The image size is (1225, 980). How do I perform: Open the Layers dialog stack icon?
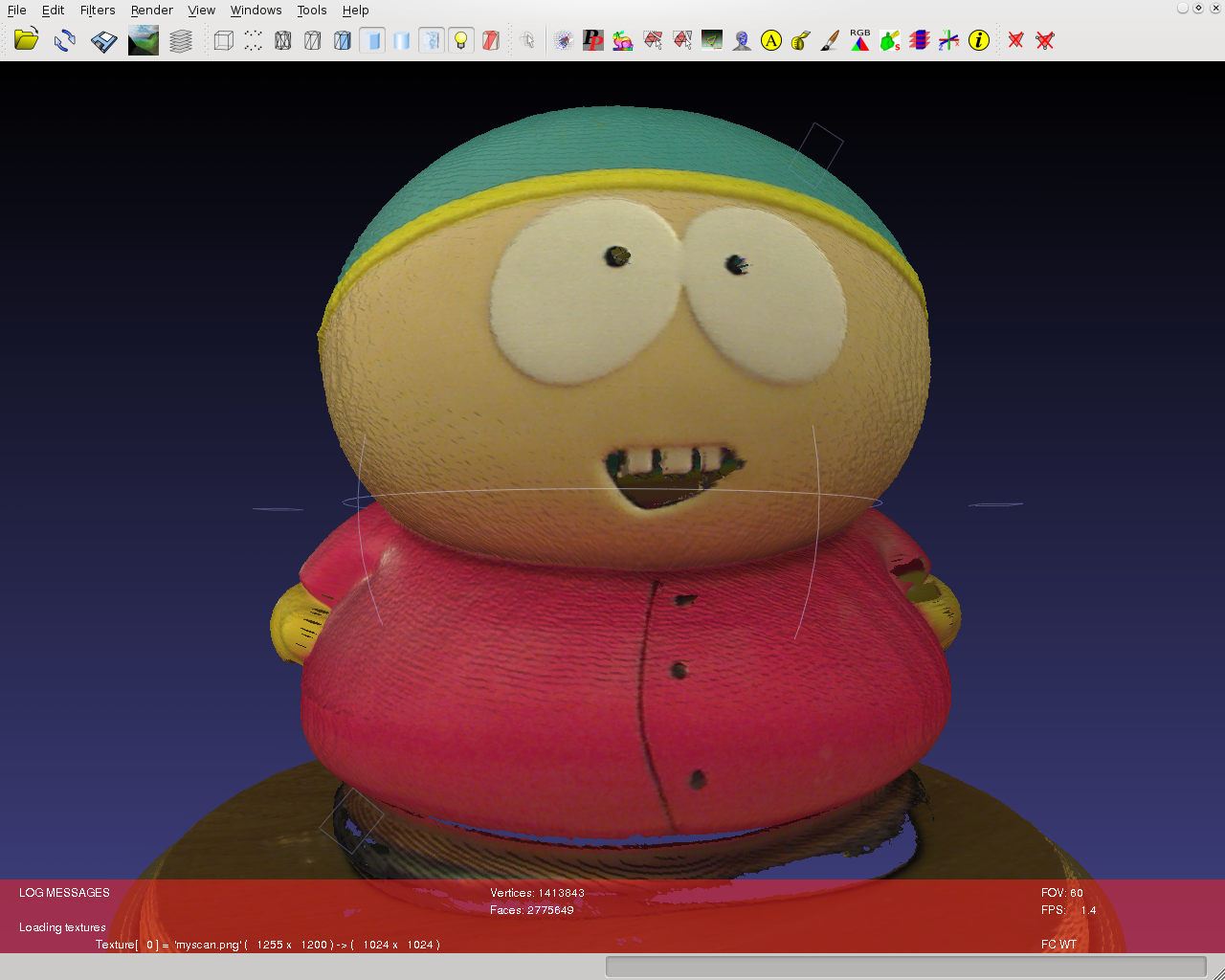(x=181, y=40)
